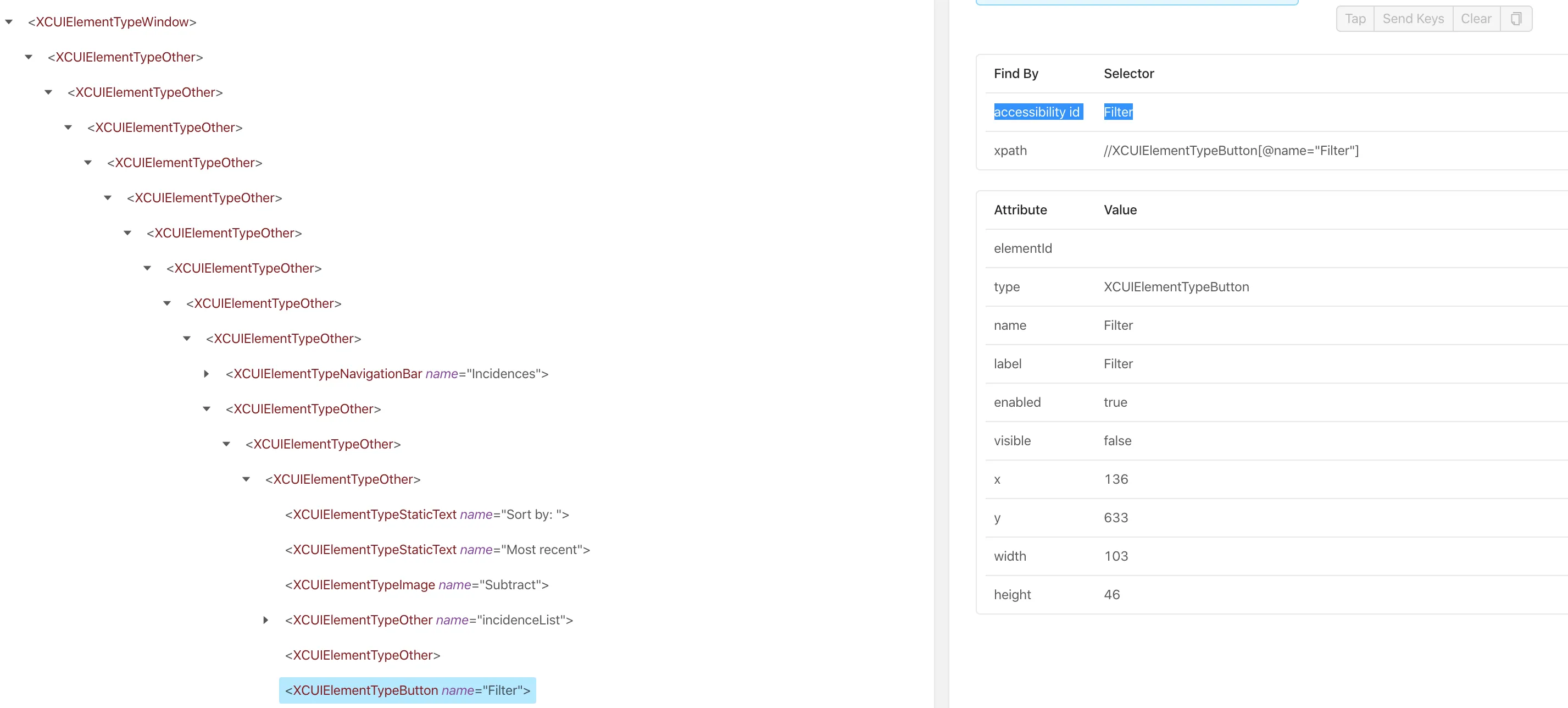Click the Send Keys button
The image size is (1568, 708).
1413,19
